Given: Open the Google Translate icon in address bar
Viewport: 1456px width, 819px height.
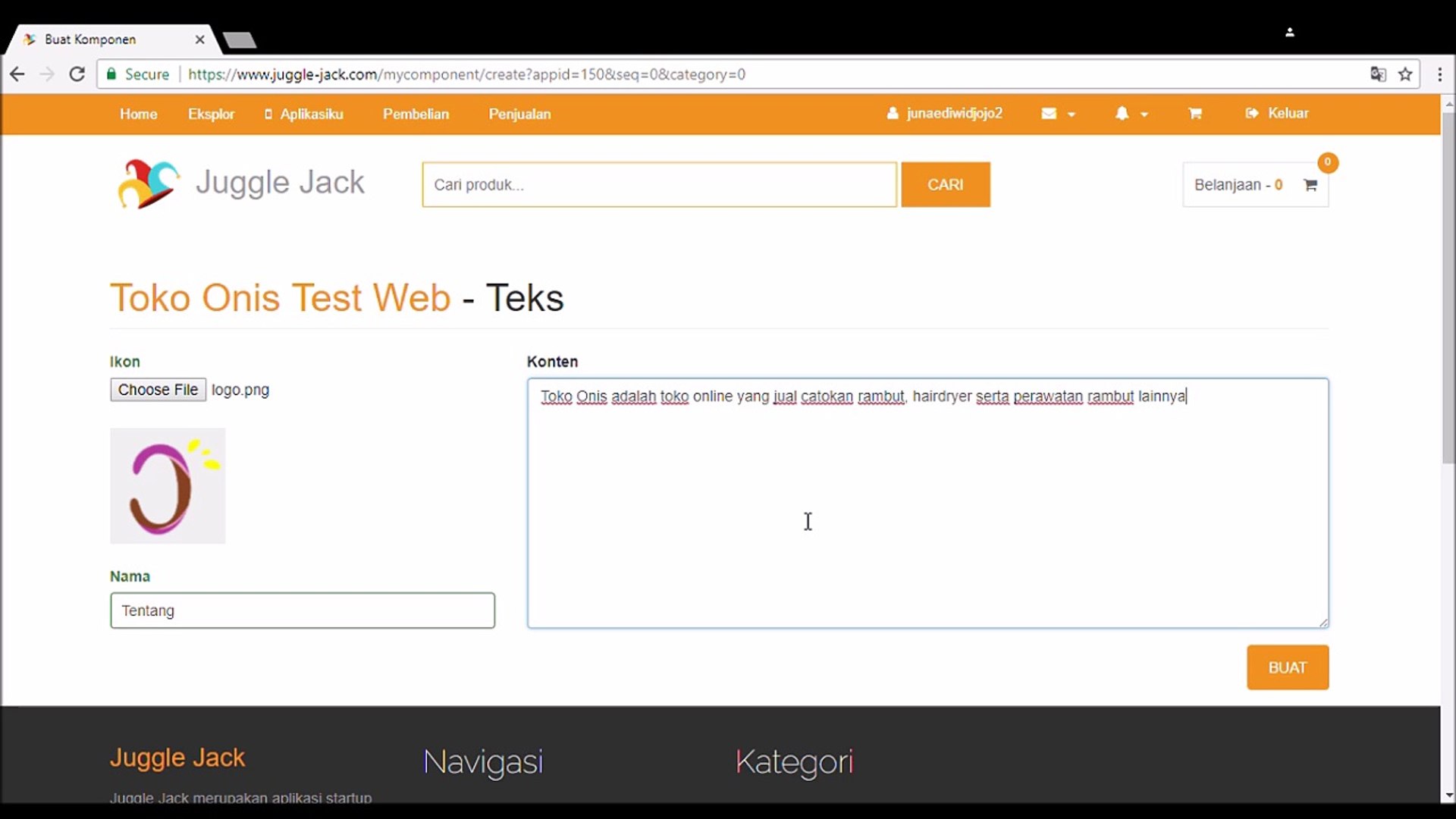Looking at the screenshot, I should coord(1378,74).
